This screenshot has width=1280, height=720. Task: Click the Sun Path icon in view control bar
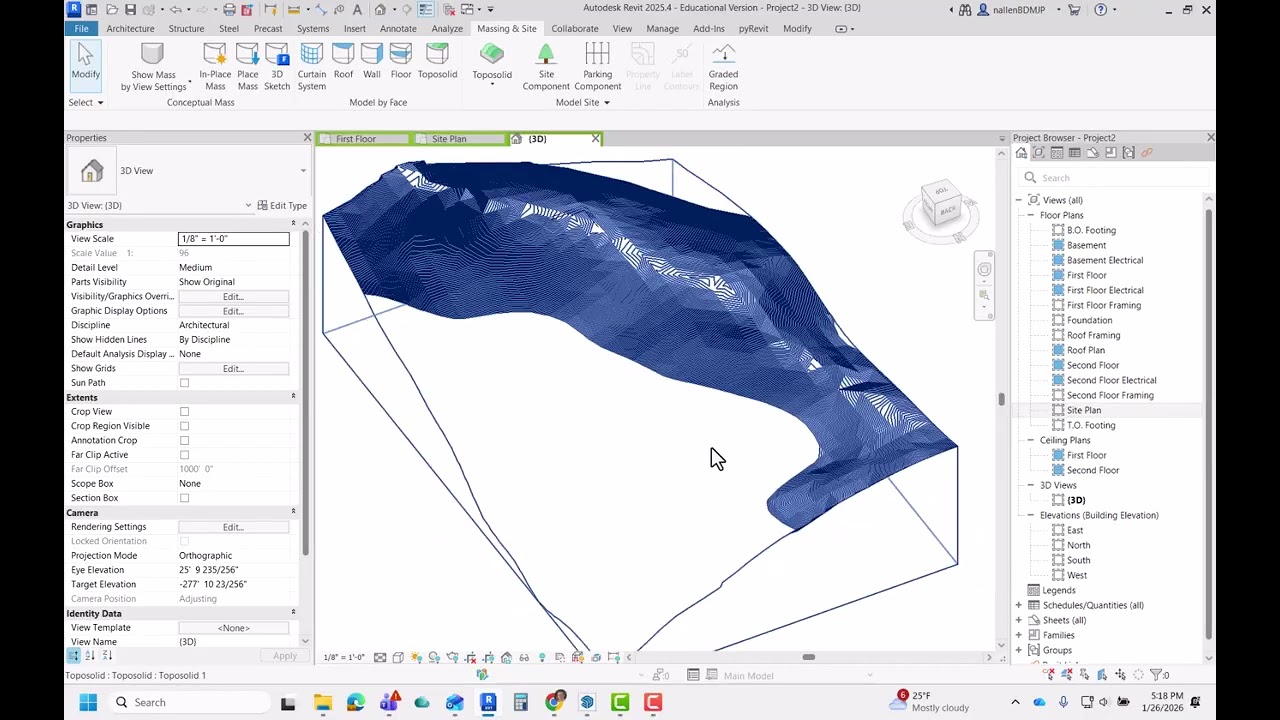point(416,657)
